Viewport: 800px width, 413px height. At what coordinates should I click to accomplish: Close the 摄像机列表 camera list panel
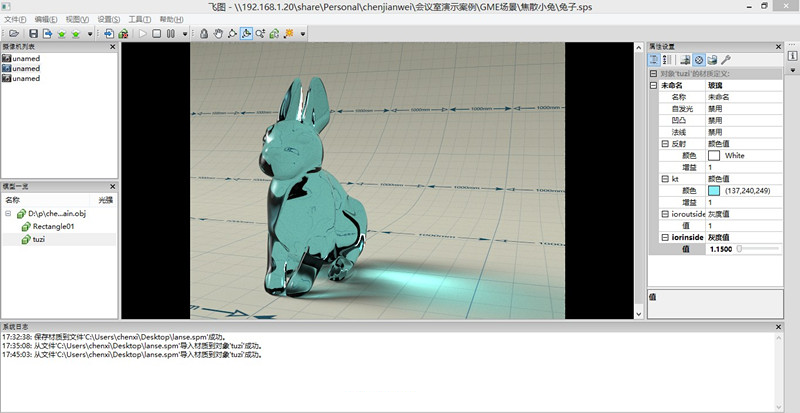[113, 46]
